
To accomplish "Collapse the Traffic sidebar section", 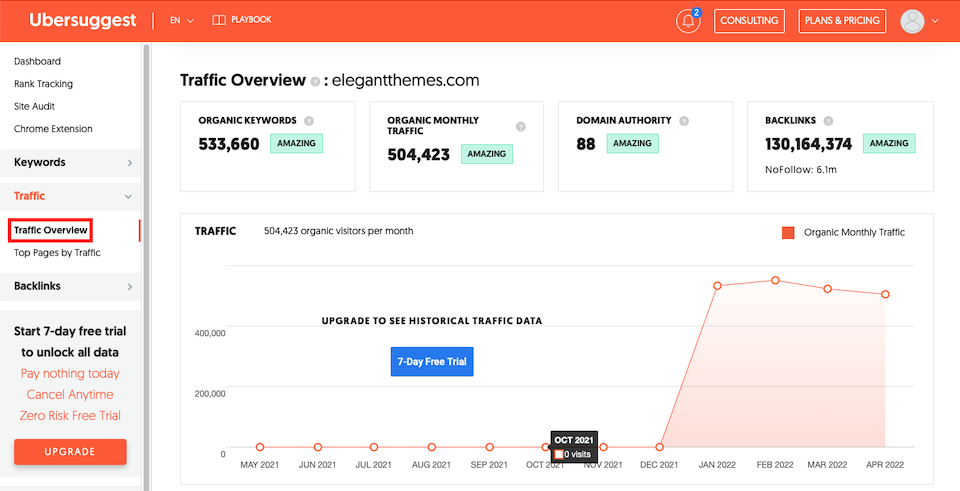I will 70,196.
